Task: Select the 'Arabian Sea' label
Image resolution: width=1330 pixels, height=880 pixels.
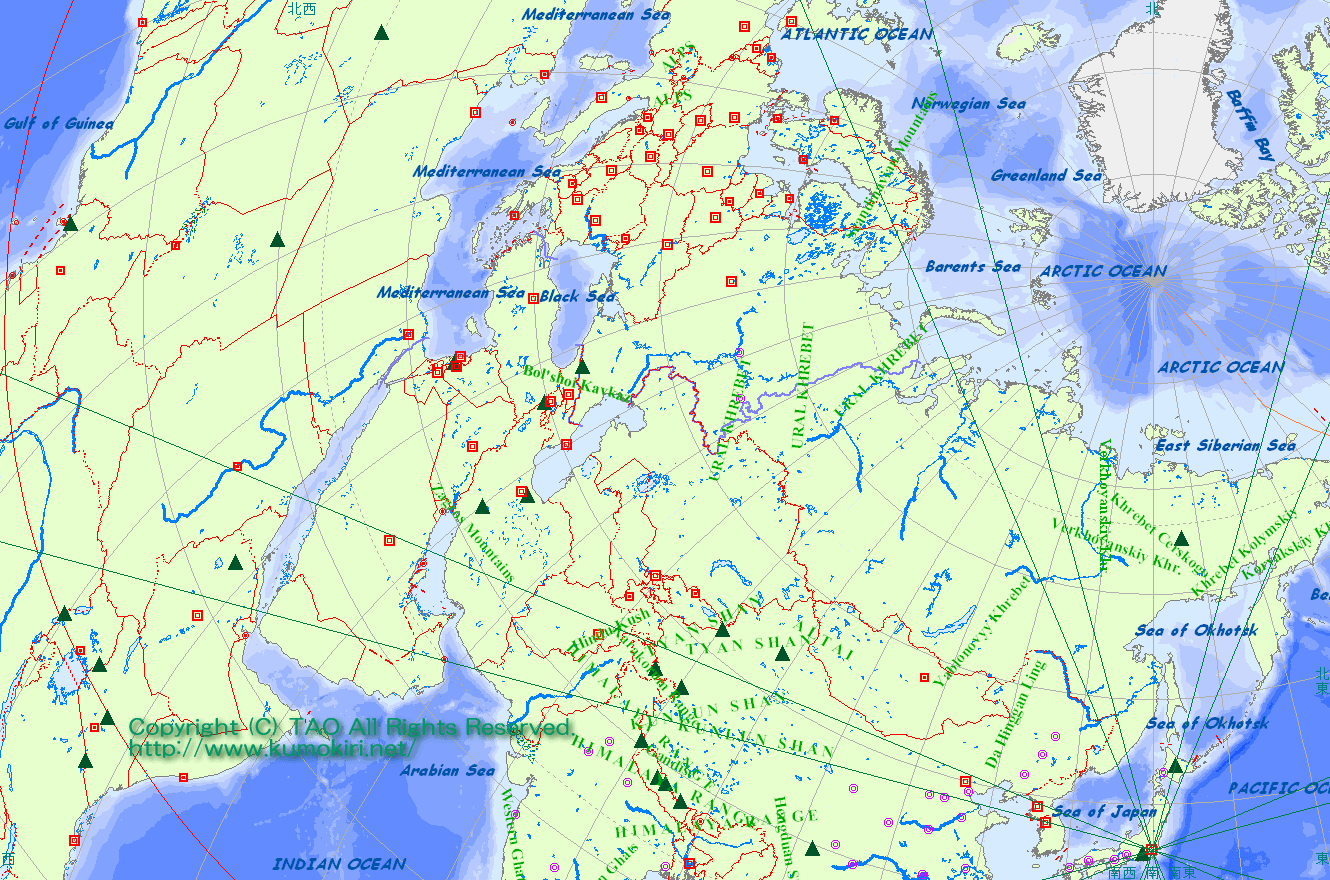Action: (x=447, y=770)
